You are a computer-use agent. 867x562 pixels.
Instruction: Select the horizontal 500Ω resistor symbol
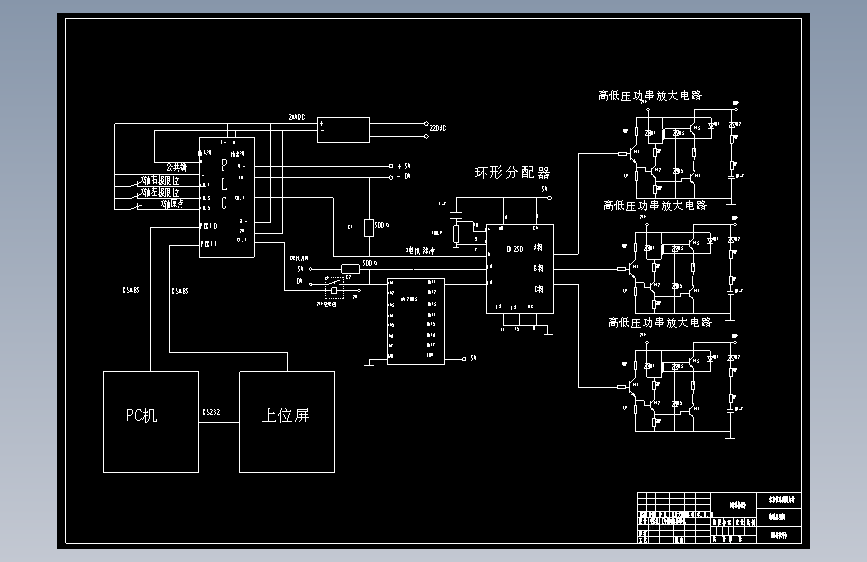click(351, 269)
